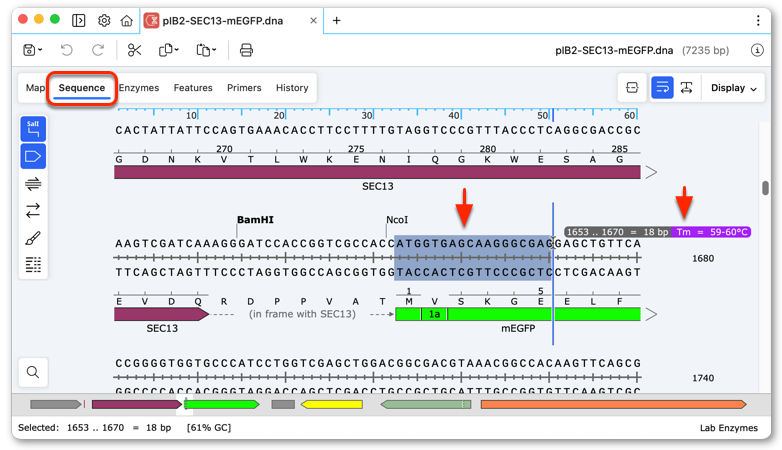Screen dimensions: 782x450
Task: Toggle double-stranded arrows sidebar icon
Action: tap(33, 211)
